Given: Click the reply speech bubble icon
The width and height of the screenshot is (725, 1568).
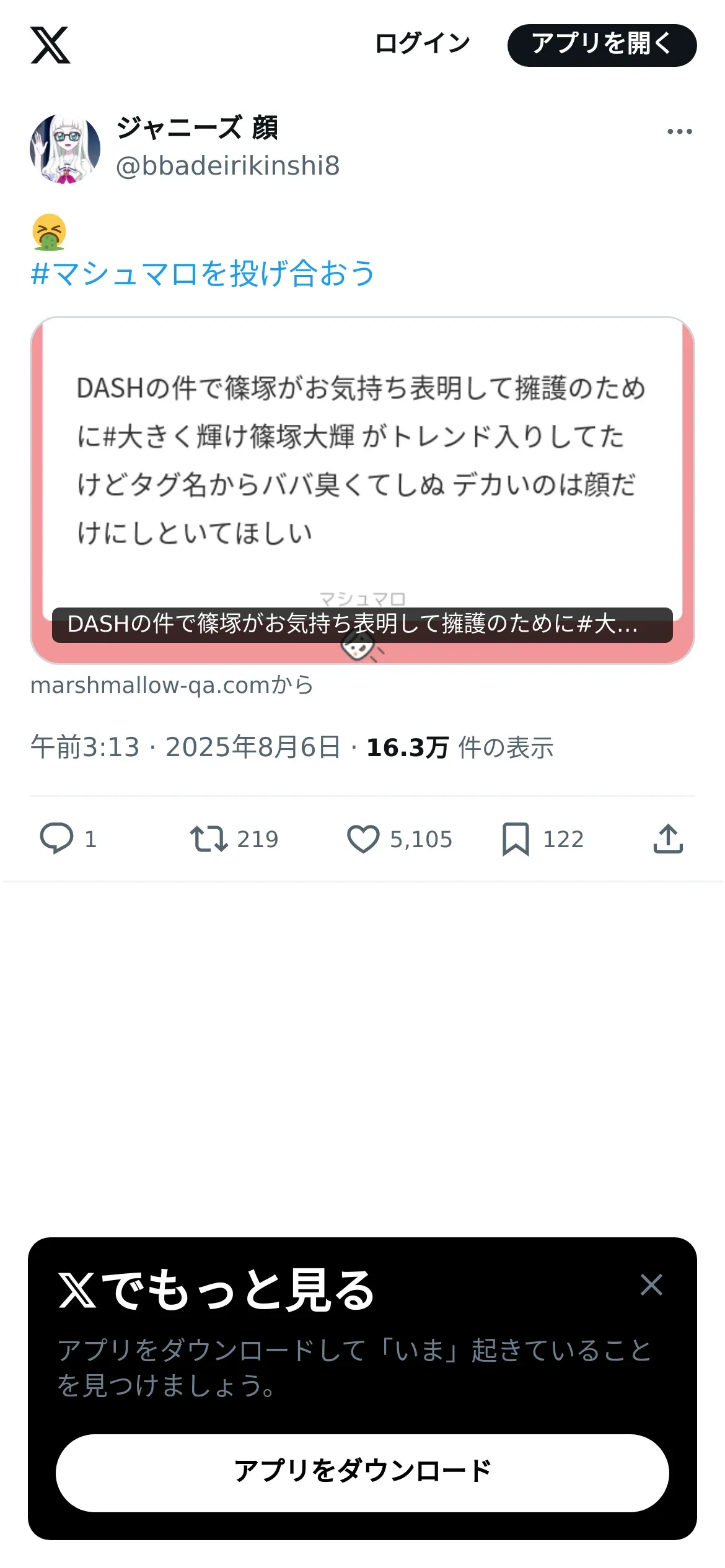Looking at the screenshot, I should click(56, 838).
